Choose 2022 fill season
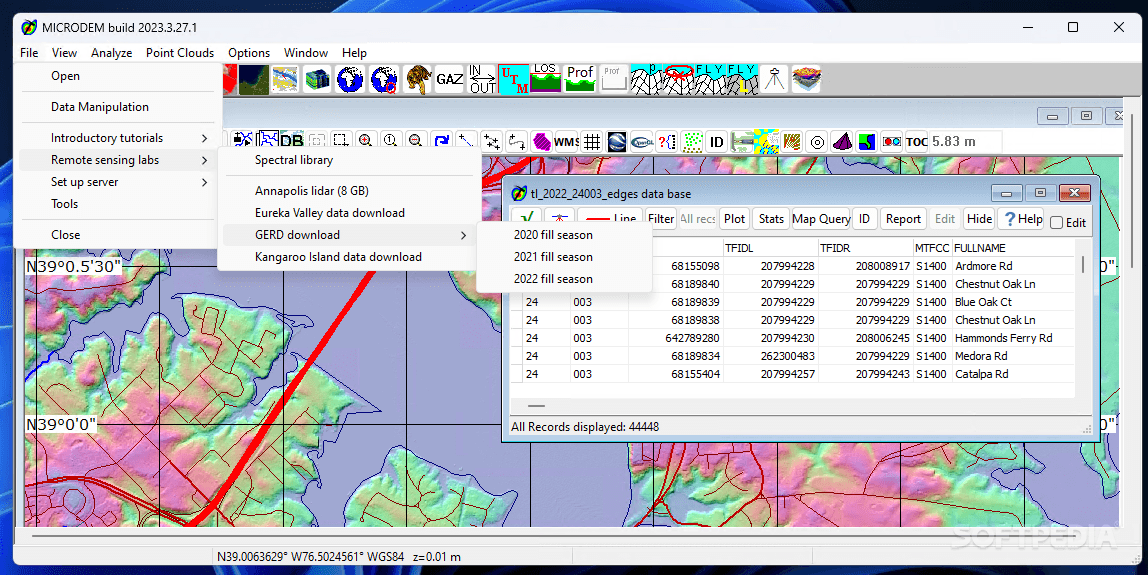This screenshot has width=1148, height=575. [564, 278]
